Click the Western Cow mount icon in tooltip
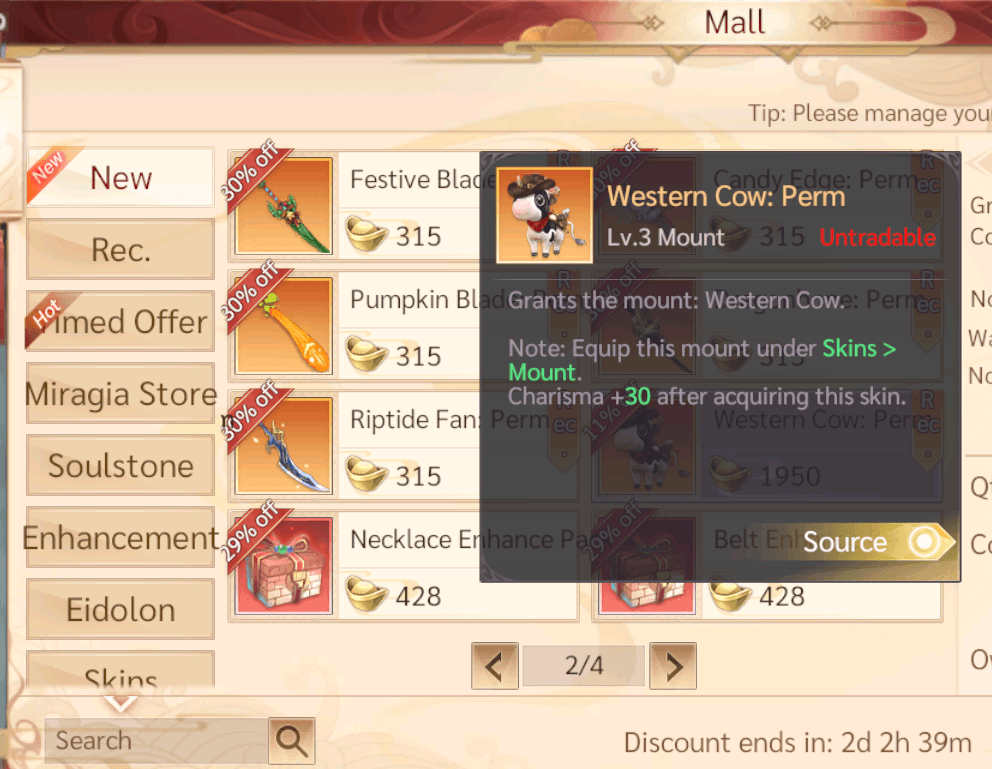The image size is (992, 769). tap(544, 215)
